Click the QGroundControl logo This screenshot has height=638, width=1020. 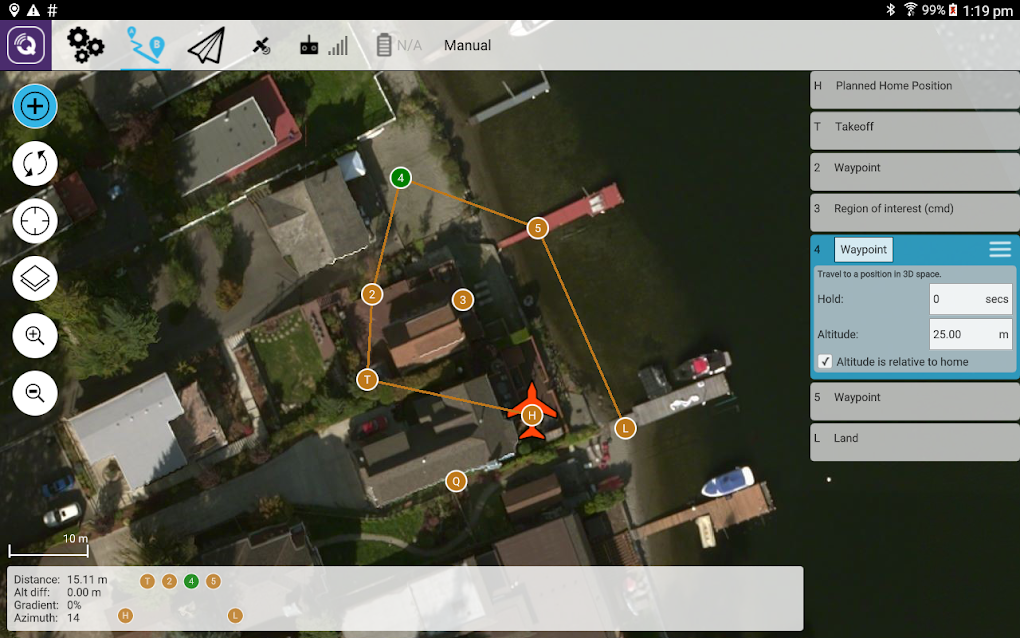click(x=25, y=45)
